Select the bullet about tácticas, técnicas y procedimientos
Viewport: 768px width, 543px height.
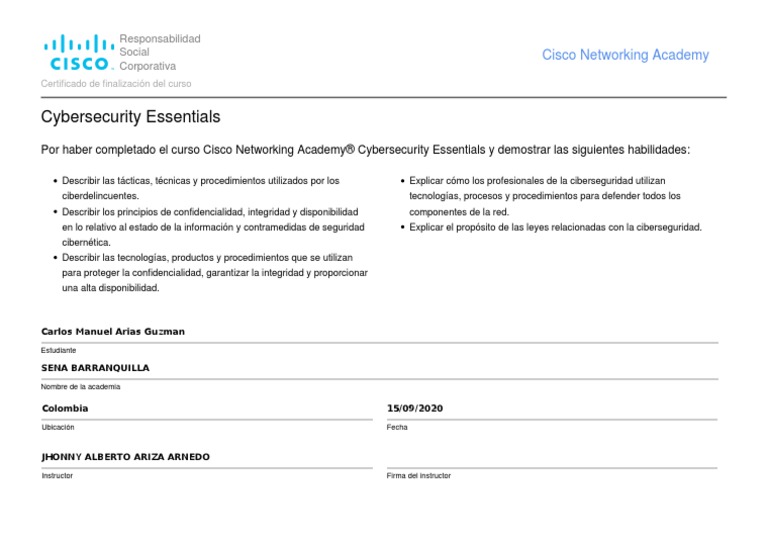pos(200,189)
